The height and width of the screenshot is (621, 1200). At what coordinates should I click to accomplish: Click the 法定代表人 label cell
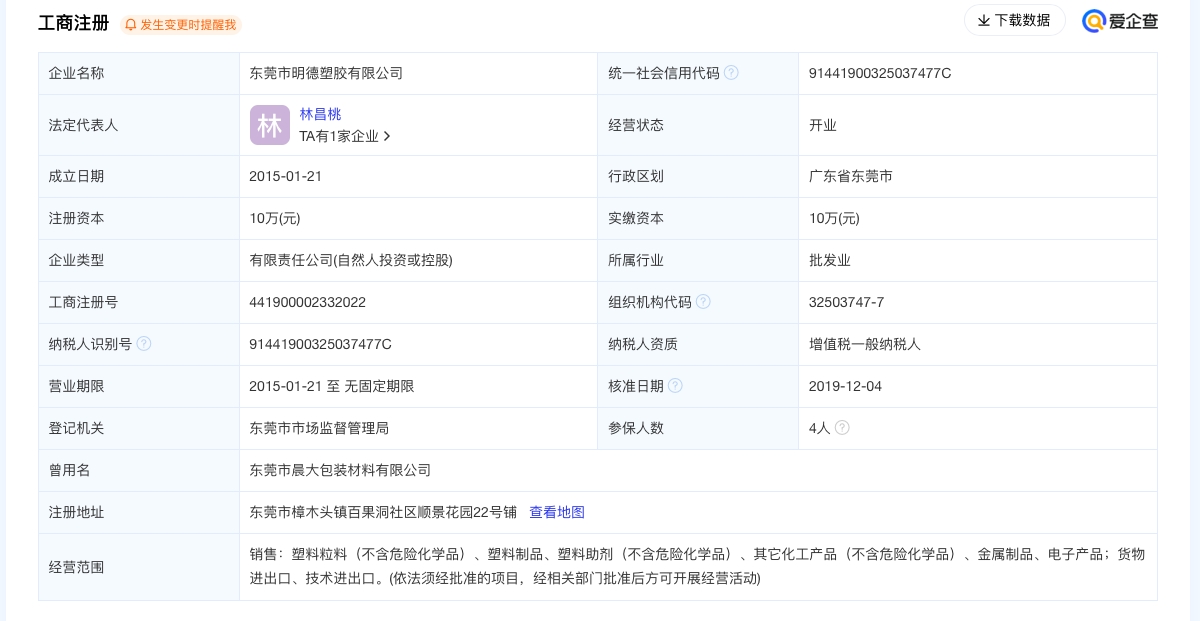(139, 125)
